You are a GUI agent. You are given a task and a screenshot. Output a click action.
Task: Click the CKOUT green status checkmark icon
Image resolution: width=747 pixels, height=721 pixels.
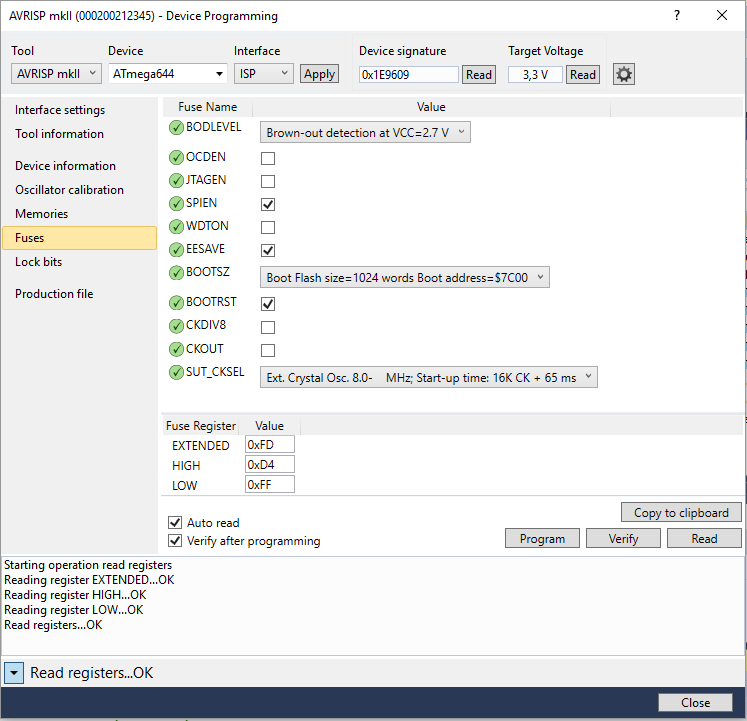(176, 349)
